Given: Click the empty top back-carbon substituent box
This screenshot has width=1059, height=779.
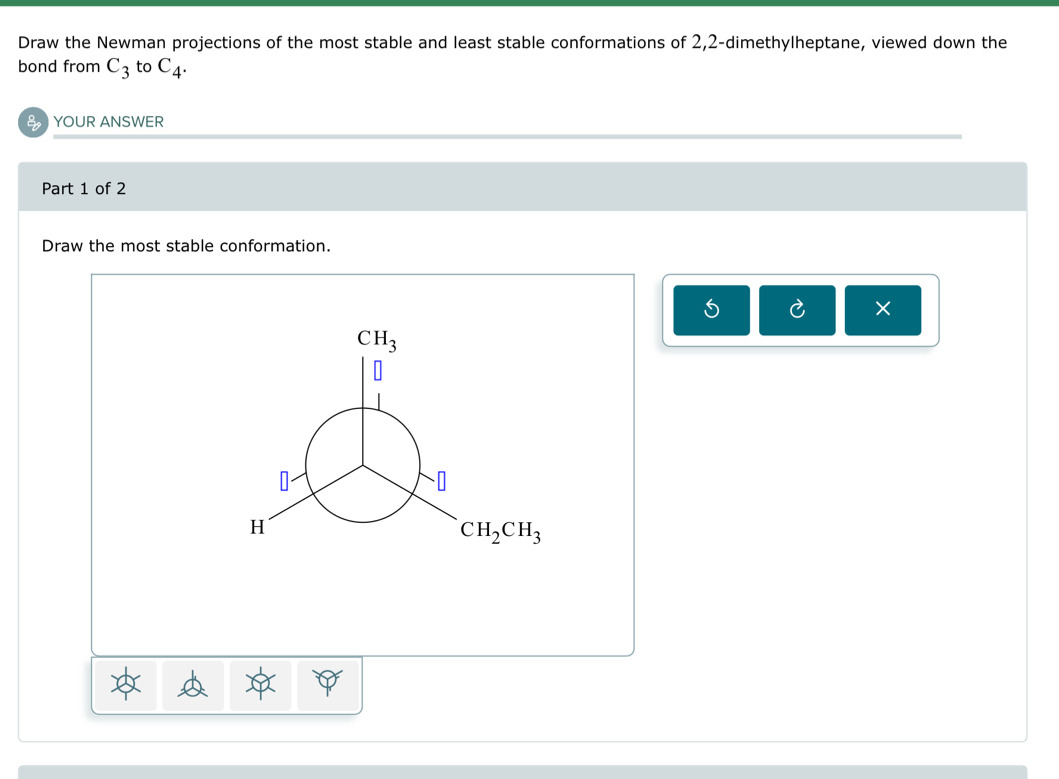Looking at the screenshot, I should (x=378, y=370).
